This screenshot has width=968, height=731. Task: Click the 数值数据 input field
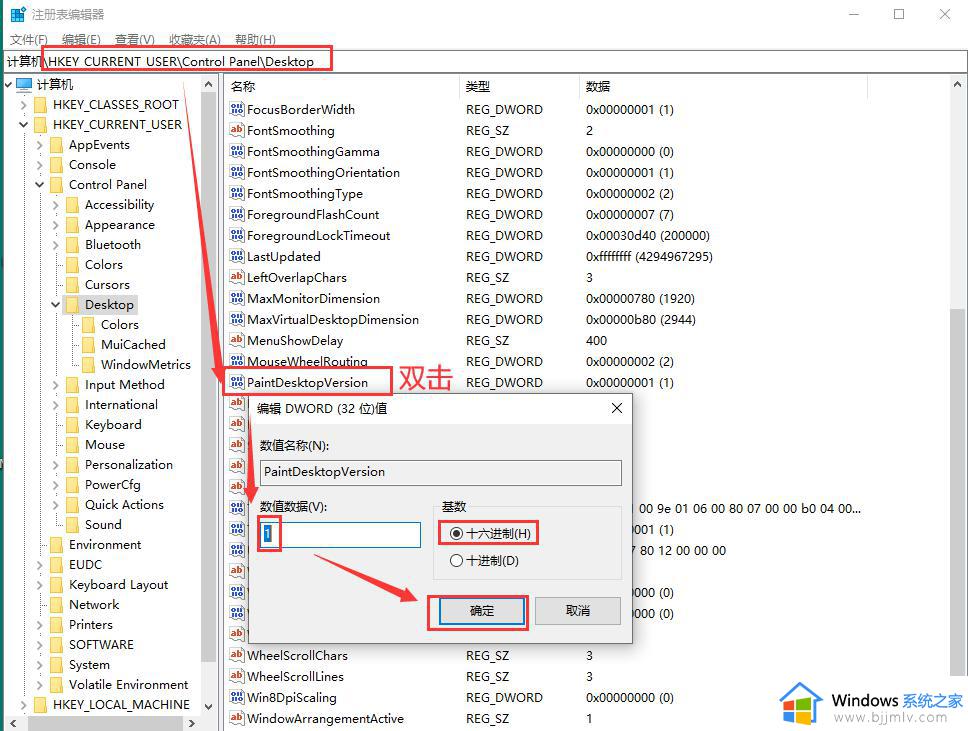(x=340, y=534)
